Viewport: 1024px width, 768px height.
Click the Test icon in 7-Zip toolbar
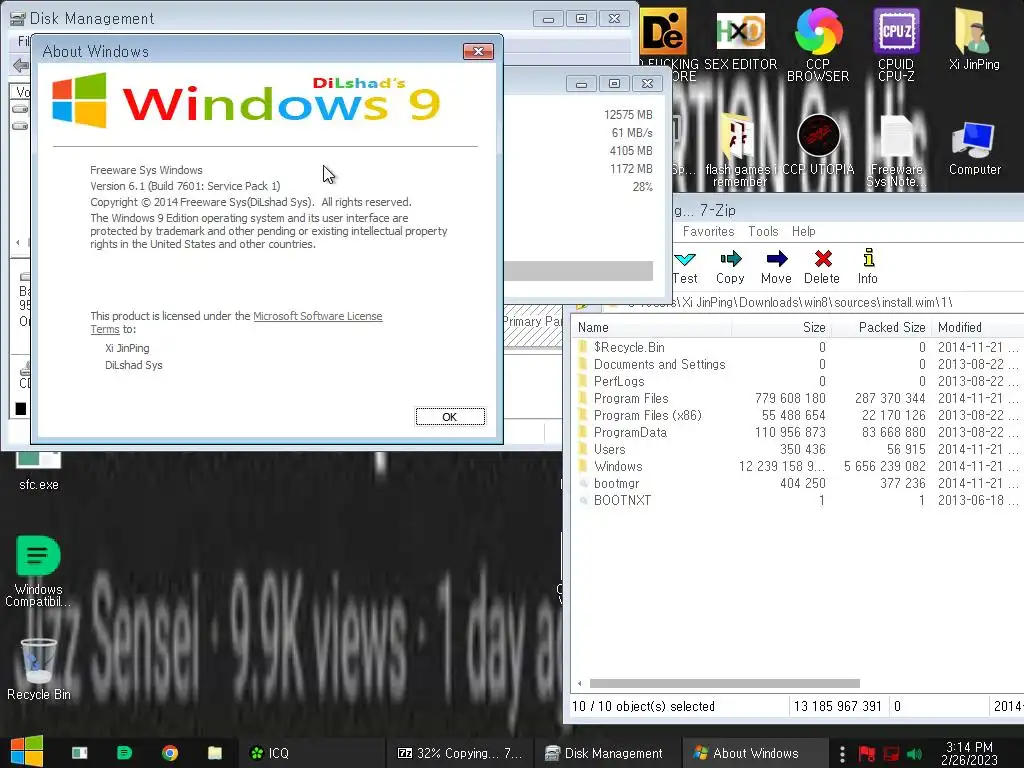point(684,267)
